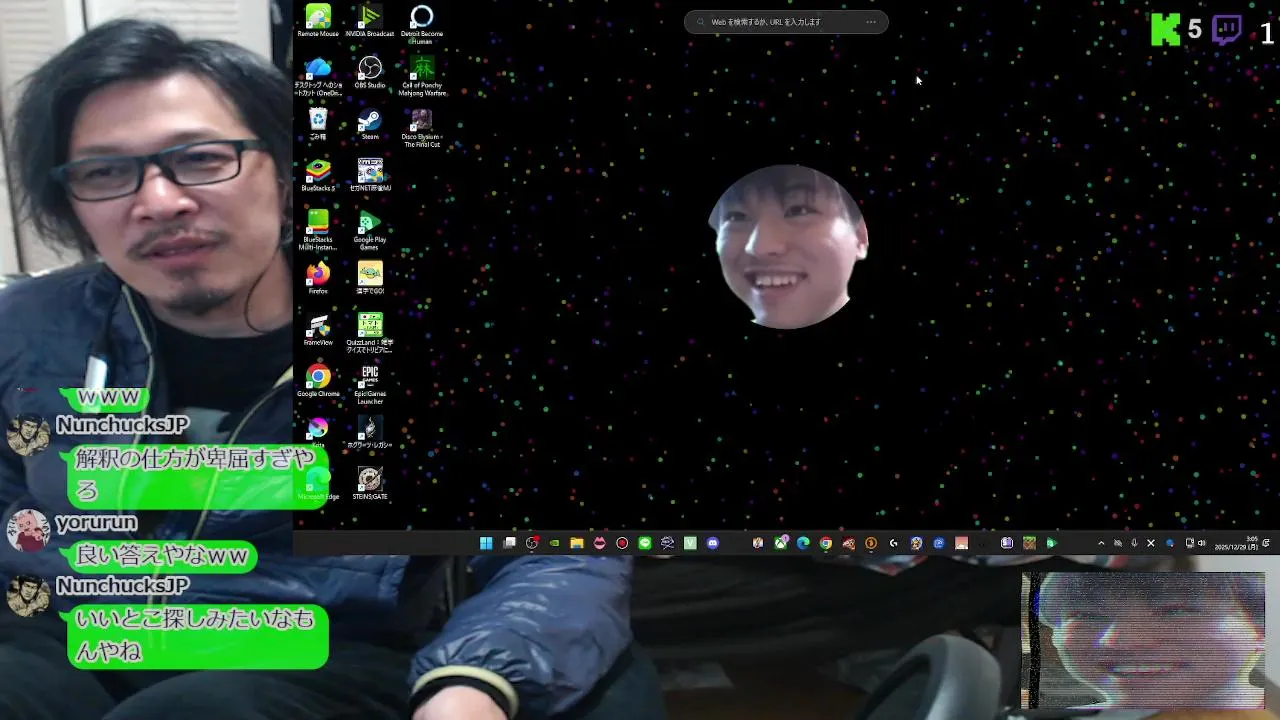Image resolution: width=1280 pixels, height=720 pixels.
Task: Select the 漢字でGO! desktop icon
Action: 370,278
